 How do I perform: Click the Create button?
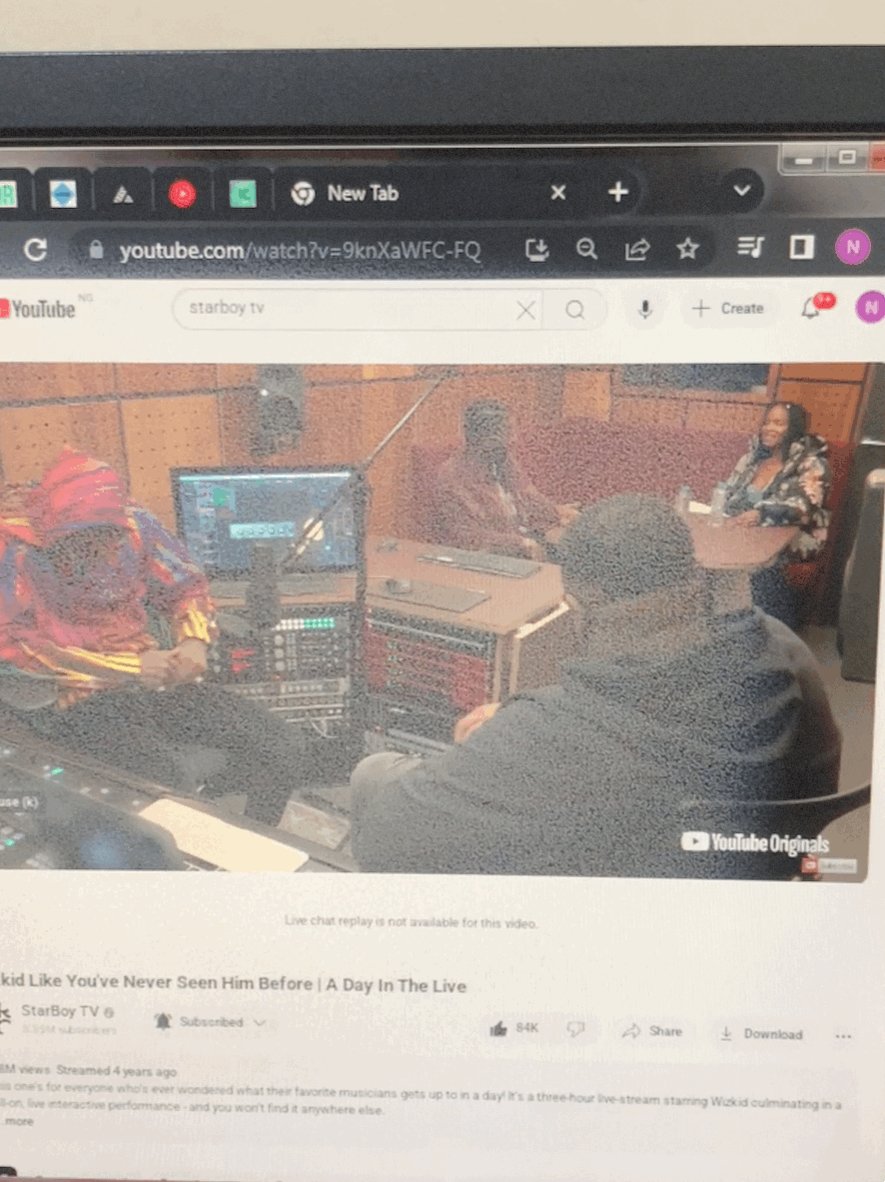(728, 308)
